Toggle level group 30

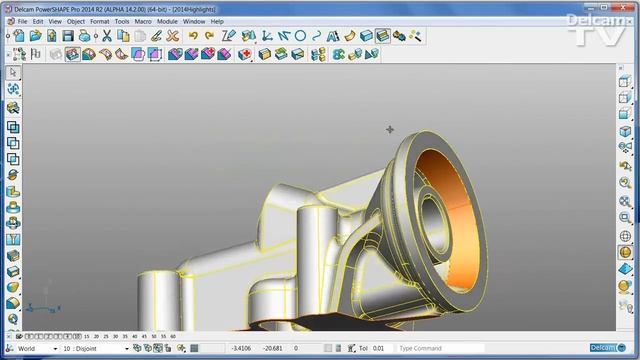point(116,337)
